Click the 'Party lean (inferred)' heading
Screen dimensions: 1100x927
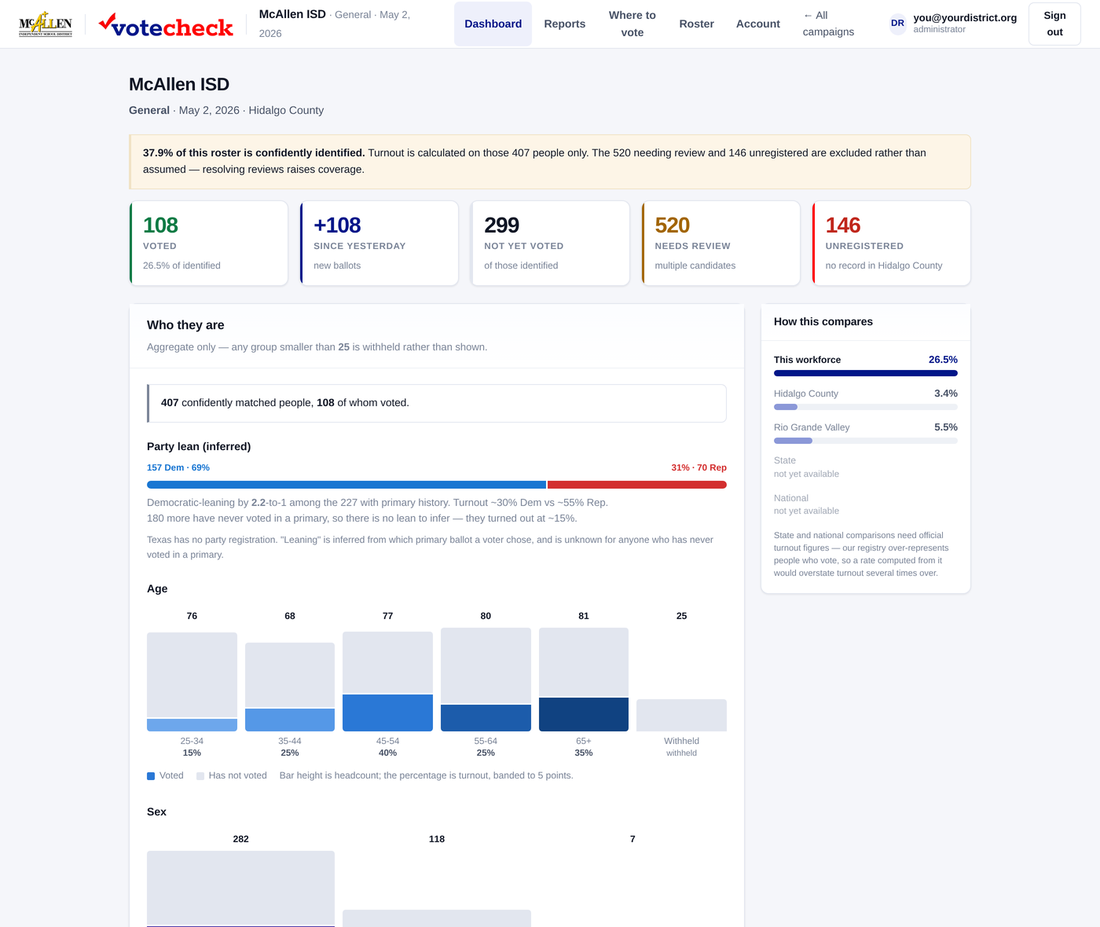[x=199, y=446]
